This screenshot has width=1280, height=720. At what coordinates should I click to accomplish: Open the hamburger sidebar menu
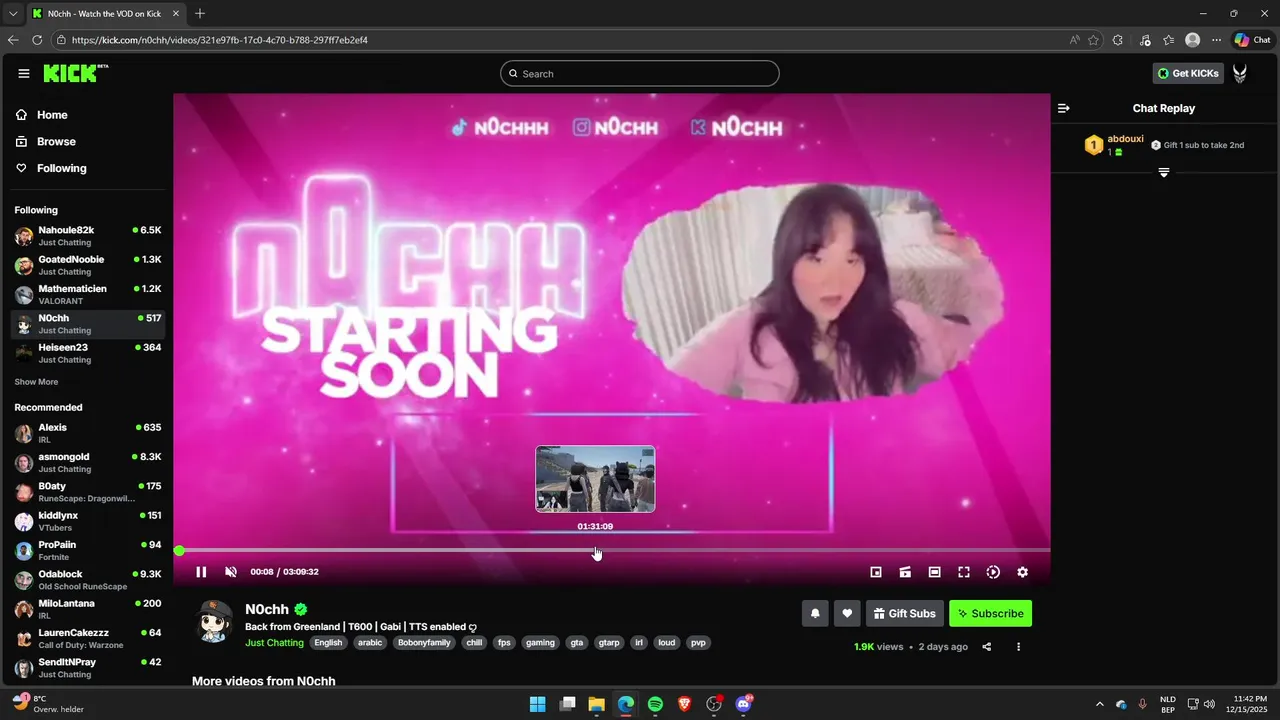pyautogui.click(x=24, y=73)
